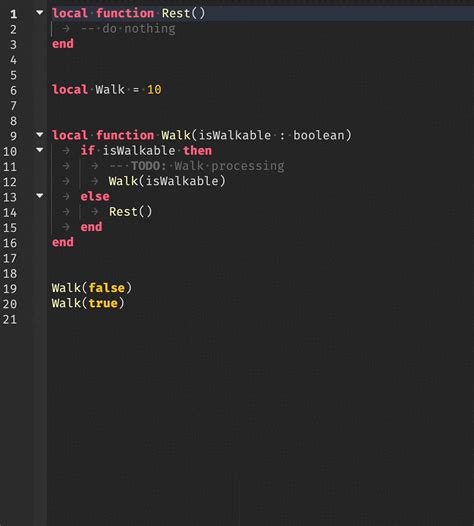Click the 'end' keyword on line 16

[x=63, y=242]
